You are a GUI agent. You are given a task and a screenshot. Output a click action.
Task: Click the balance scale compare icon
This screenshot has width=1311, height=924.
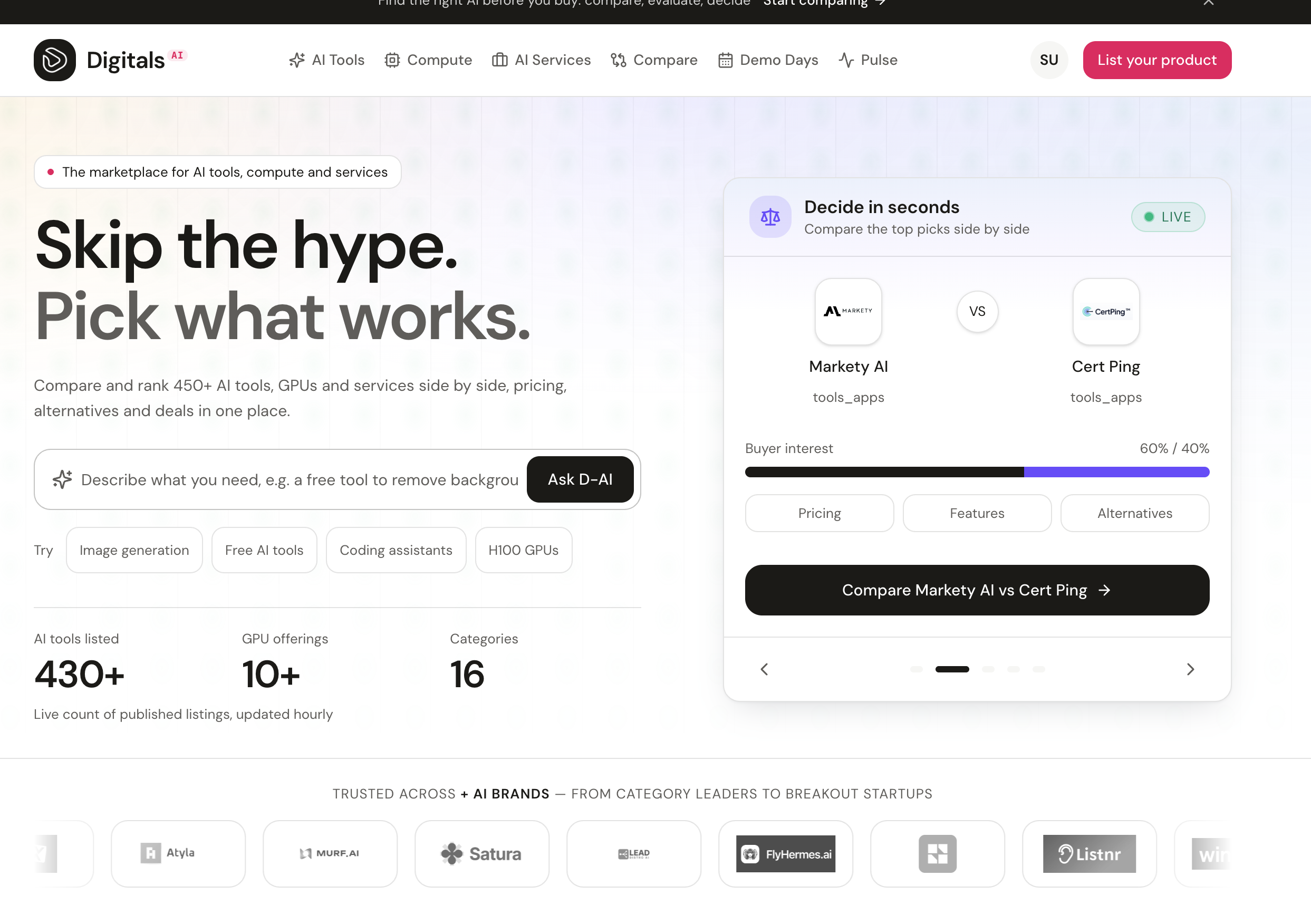pos(770,217)
